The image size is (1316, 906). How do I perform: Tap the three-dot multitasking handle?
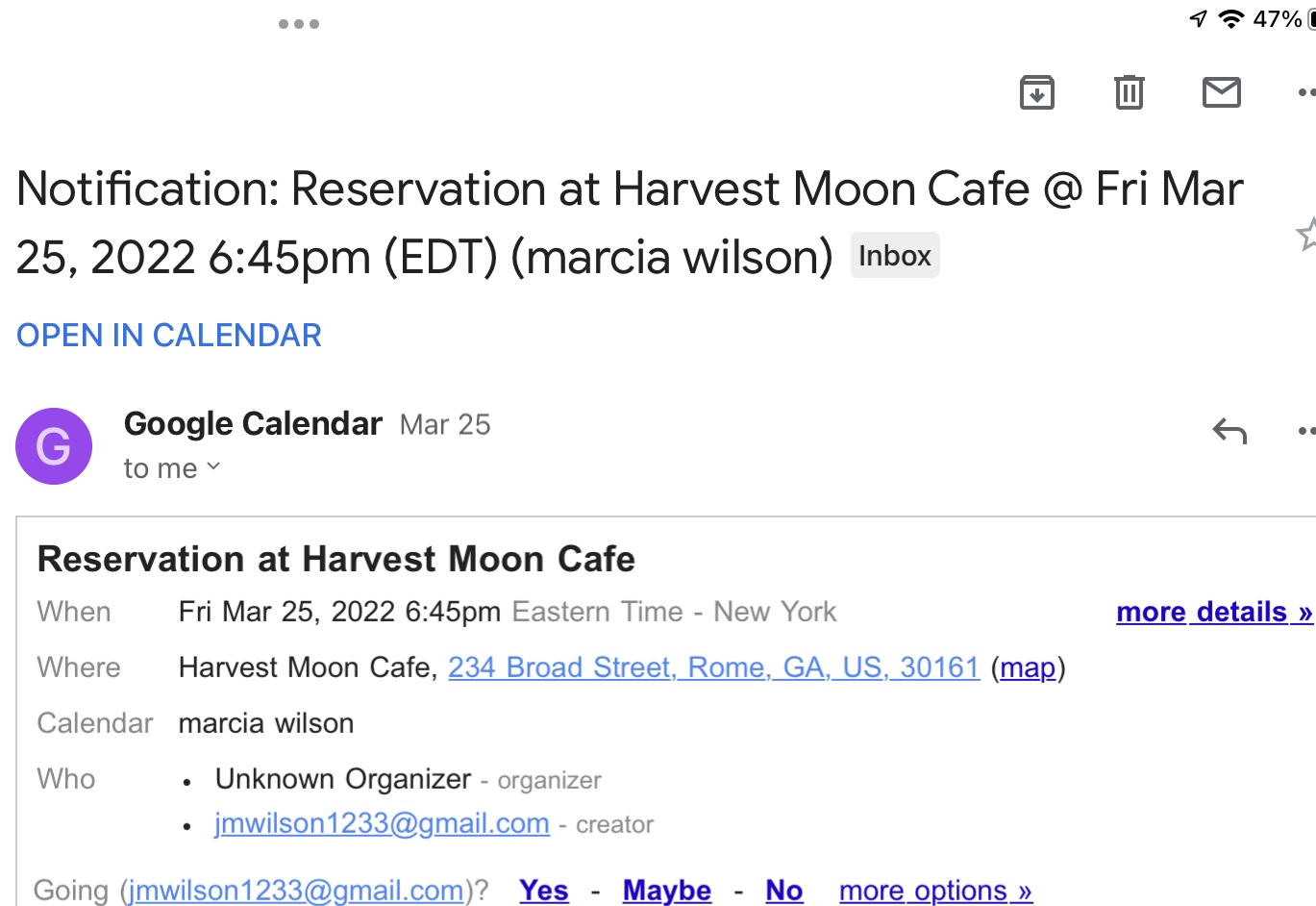point(299,24)
